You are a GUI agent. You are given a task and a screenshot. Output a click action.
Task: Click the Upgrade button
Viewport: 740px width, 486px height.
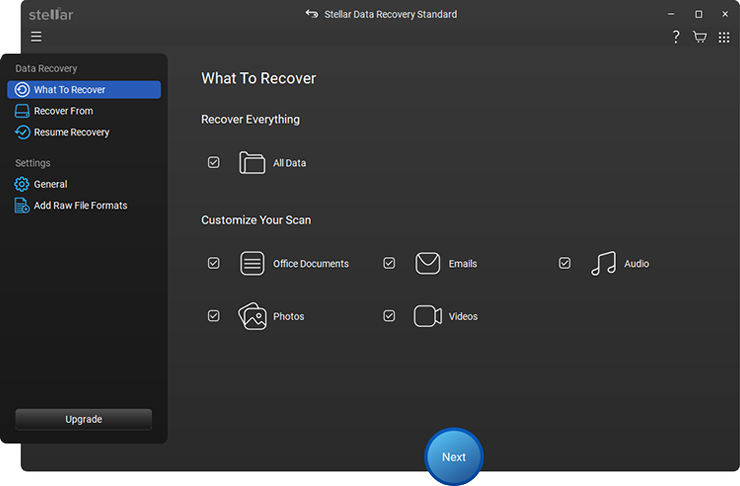coord(84,419)
